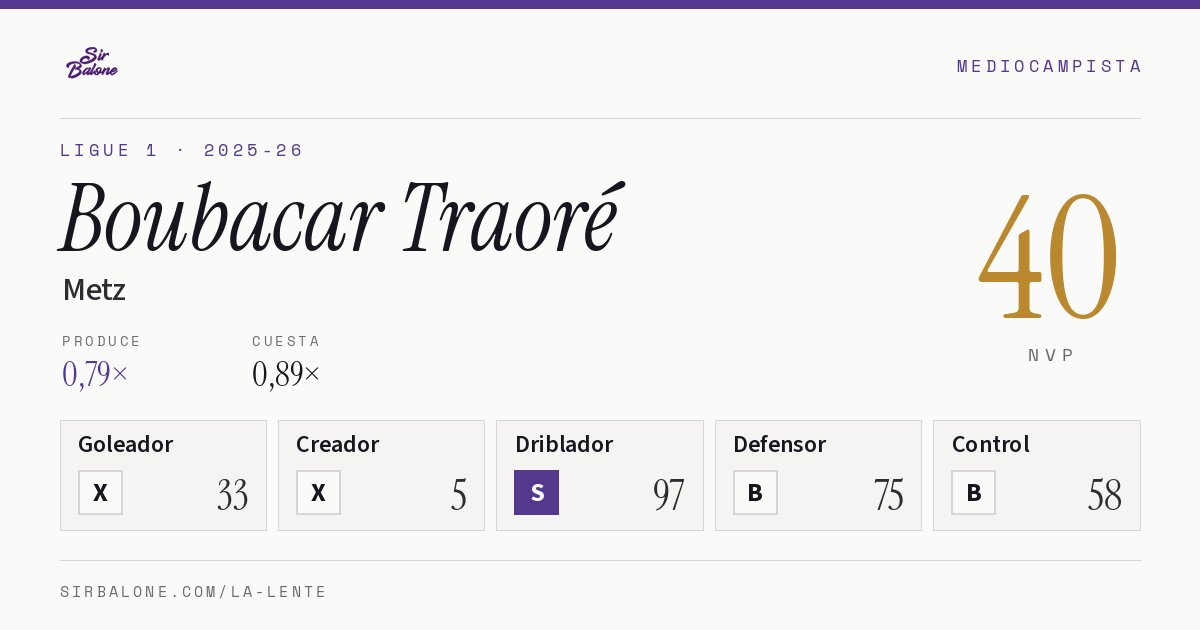Click the B grade badge under Defensor

tap(755, 492)
